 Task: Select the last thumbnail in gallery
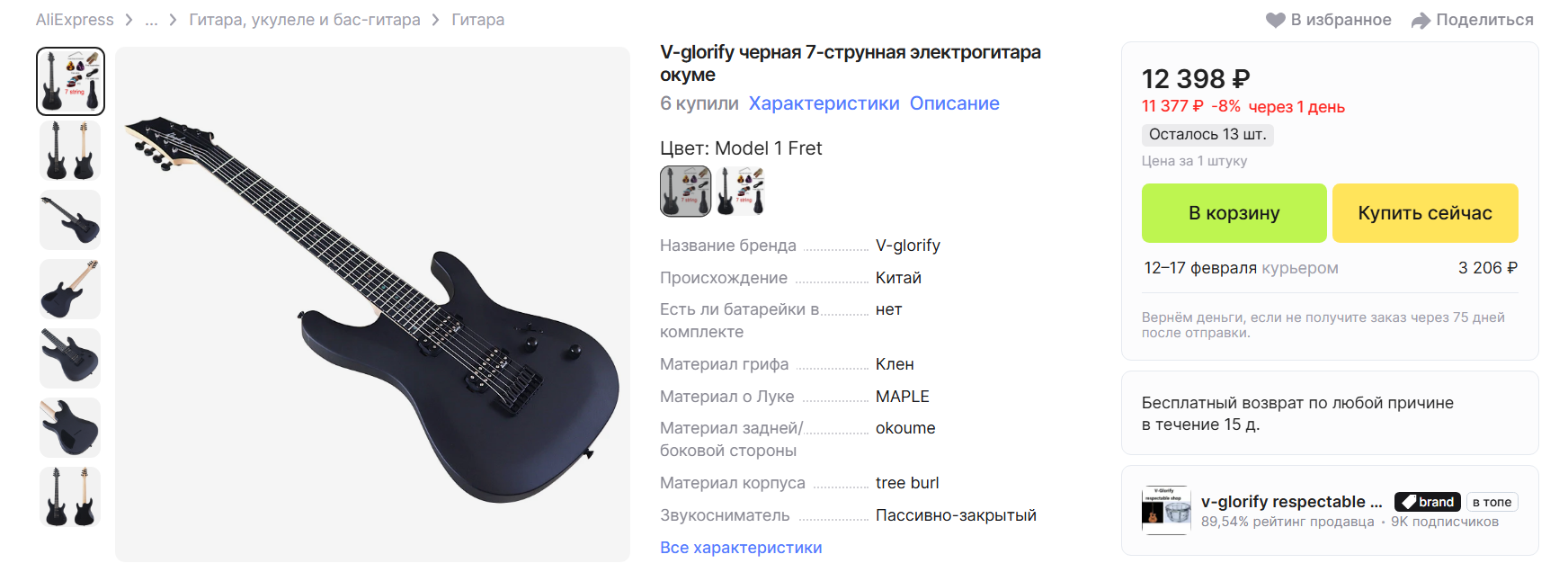coord(70,497)
